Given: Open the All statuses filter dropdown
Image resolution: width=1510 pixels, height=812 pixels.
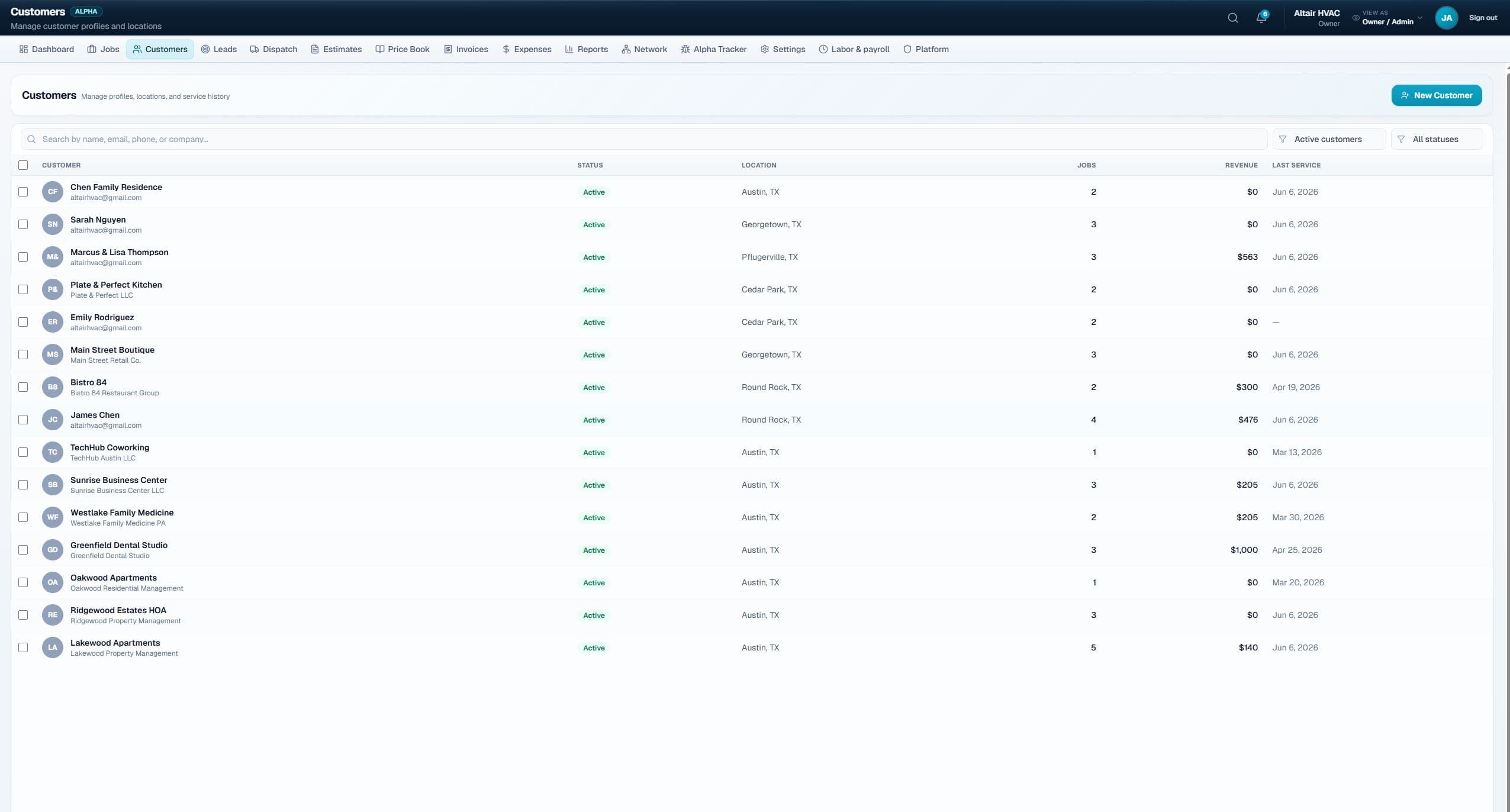Looking at the screenshot, I should pos(1437,139).
